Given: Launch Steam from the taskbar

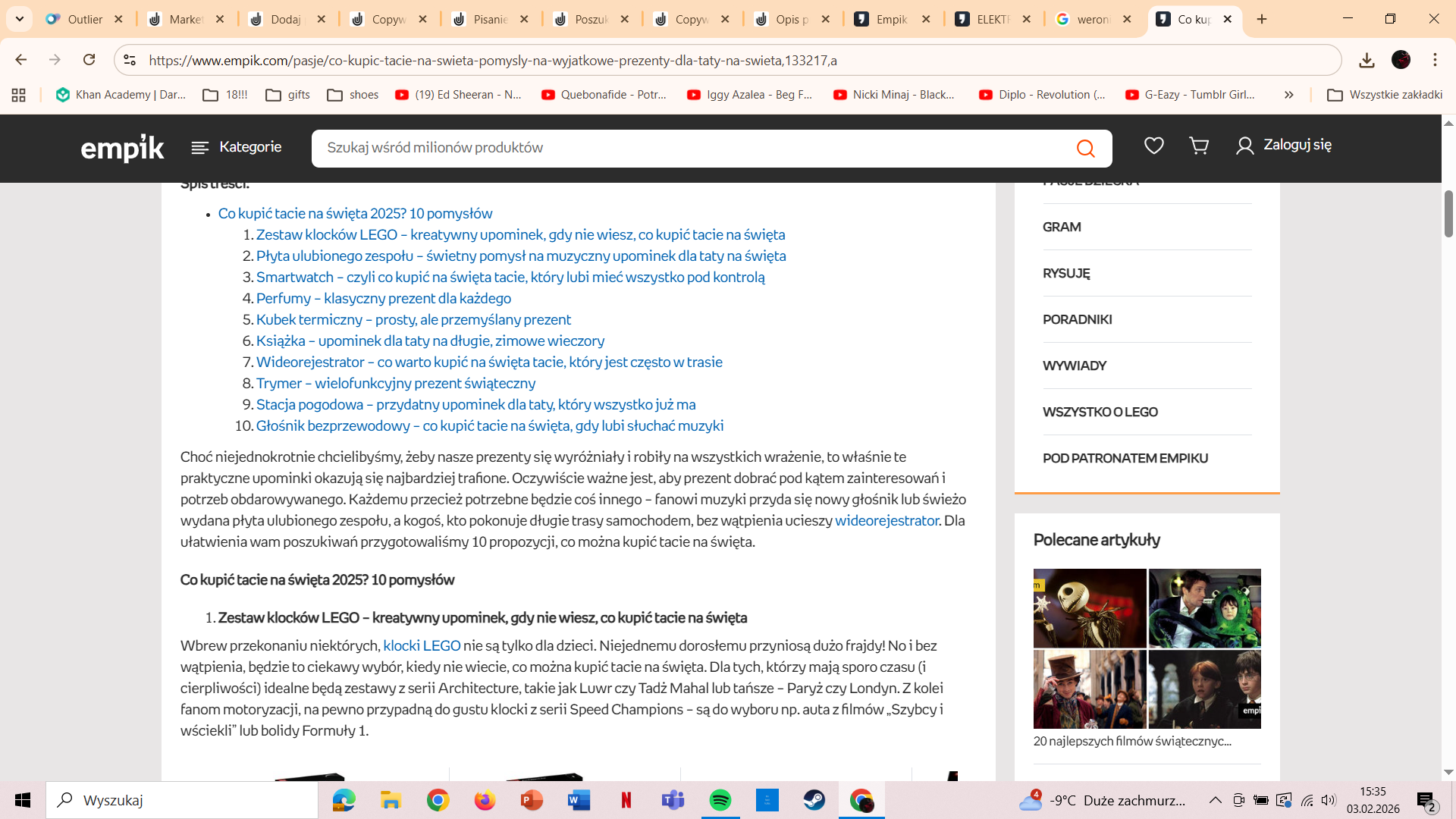Looking at the screenshot, I should click(814, 800).
